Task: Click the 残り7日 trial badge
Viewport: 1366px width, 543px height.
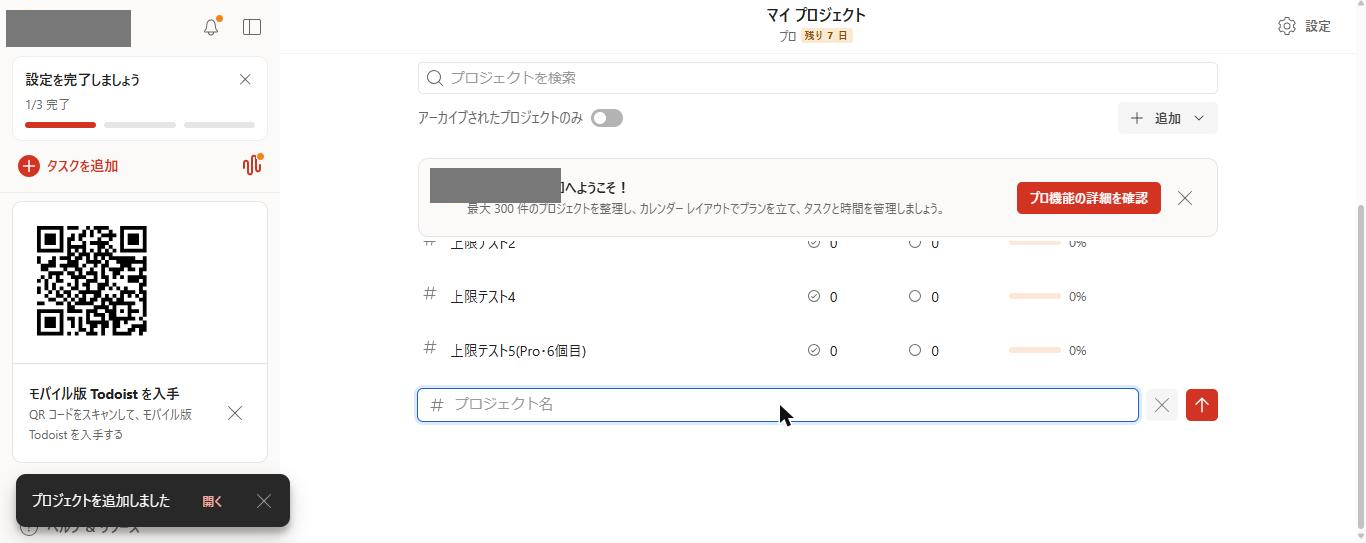Action: [x=826, y=36]
